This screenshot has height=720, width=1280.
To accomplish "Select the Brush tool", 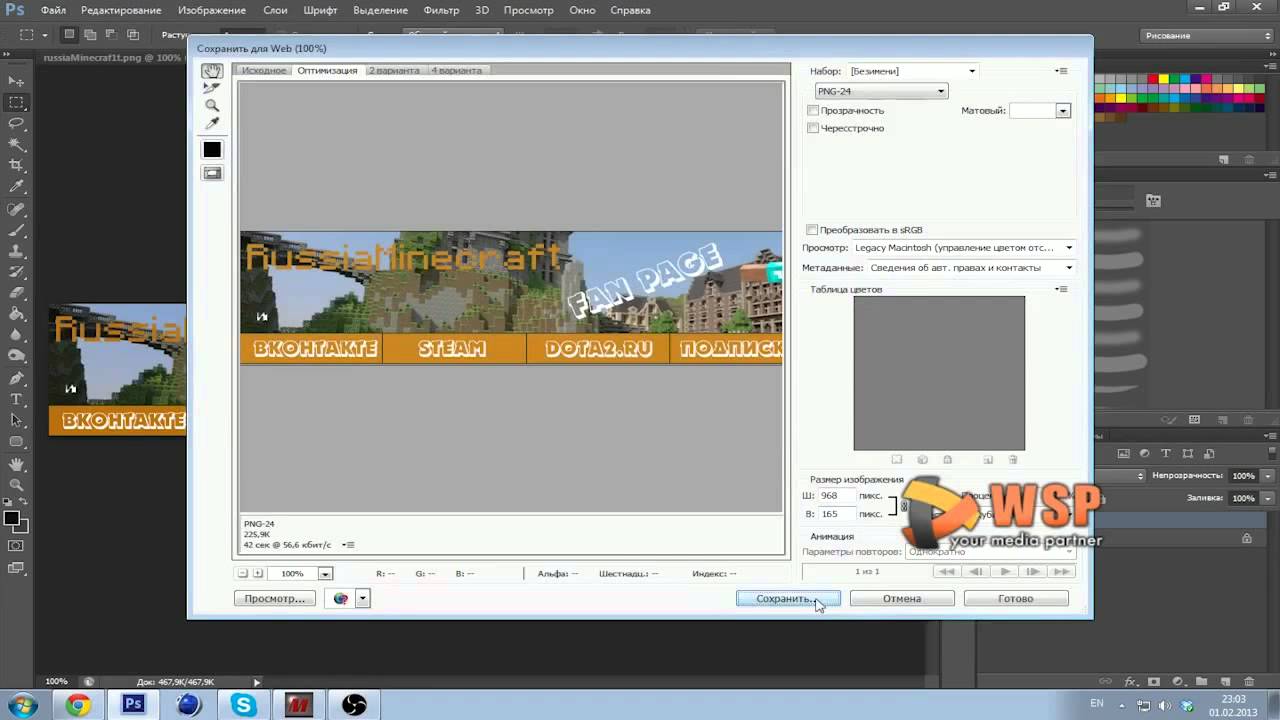I will [16, 230].
